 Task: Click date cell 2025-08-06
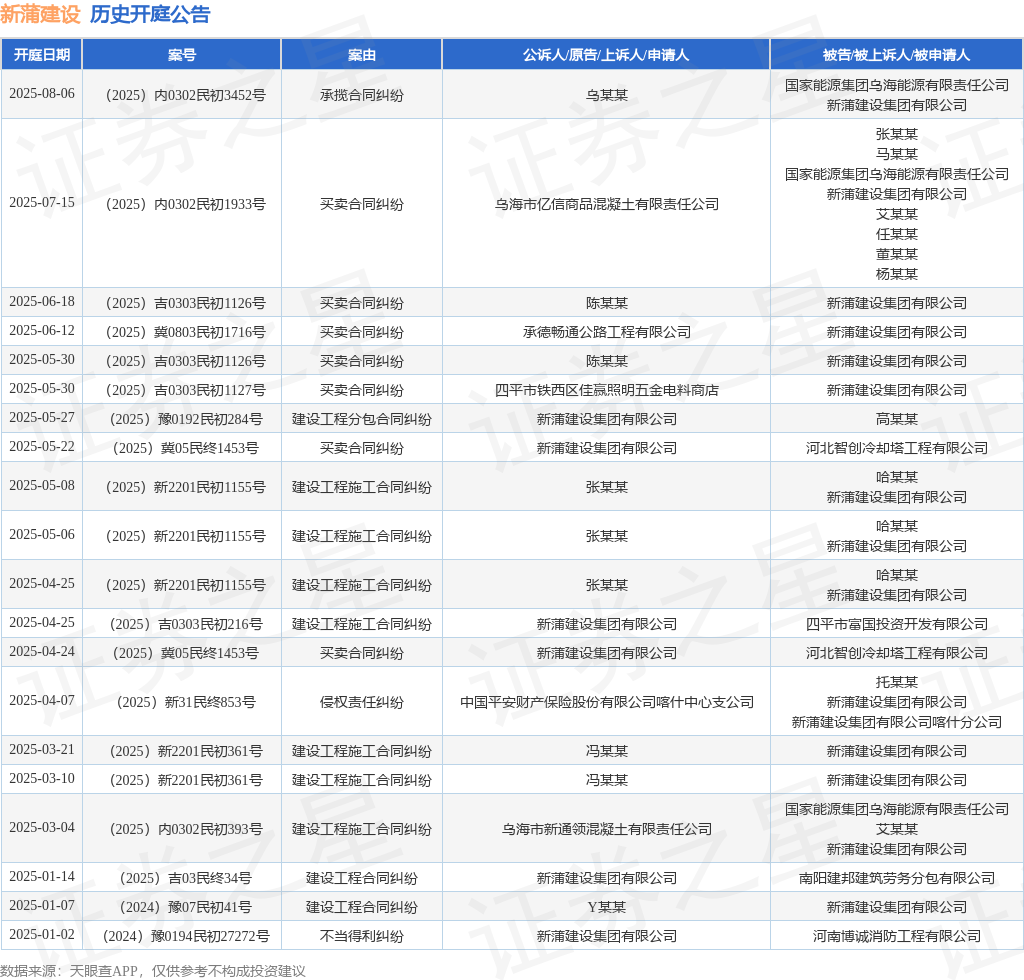[x=42, y=93]
